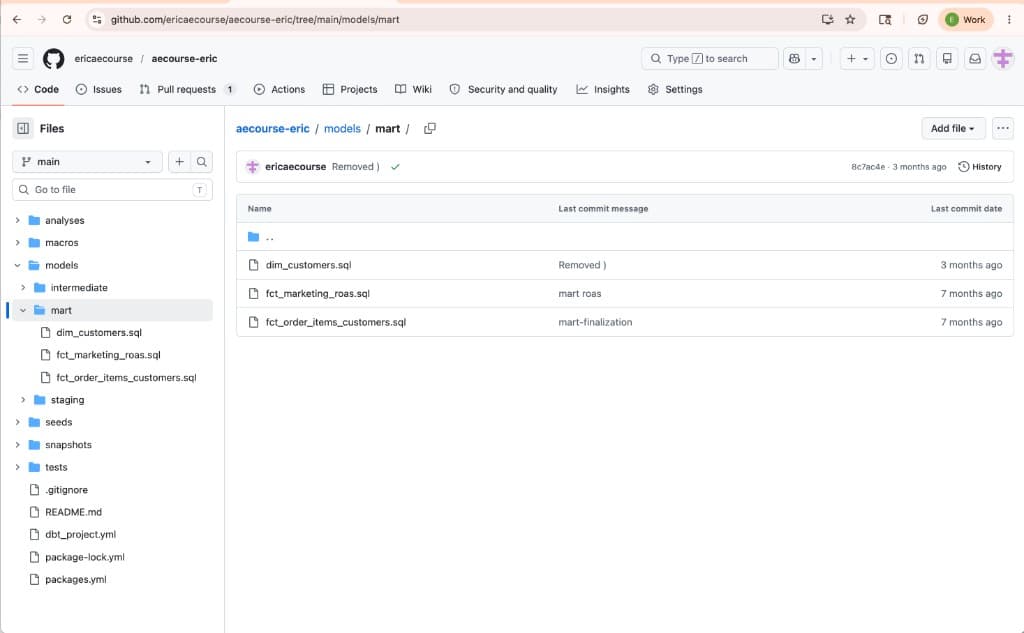View commit status checkmark
Image resolution: width=1024 pixels, height=633 pixels.
395,167
